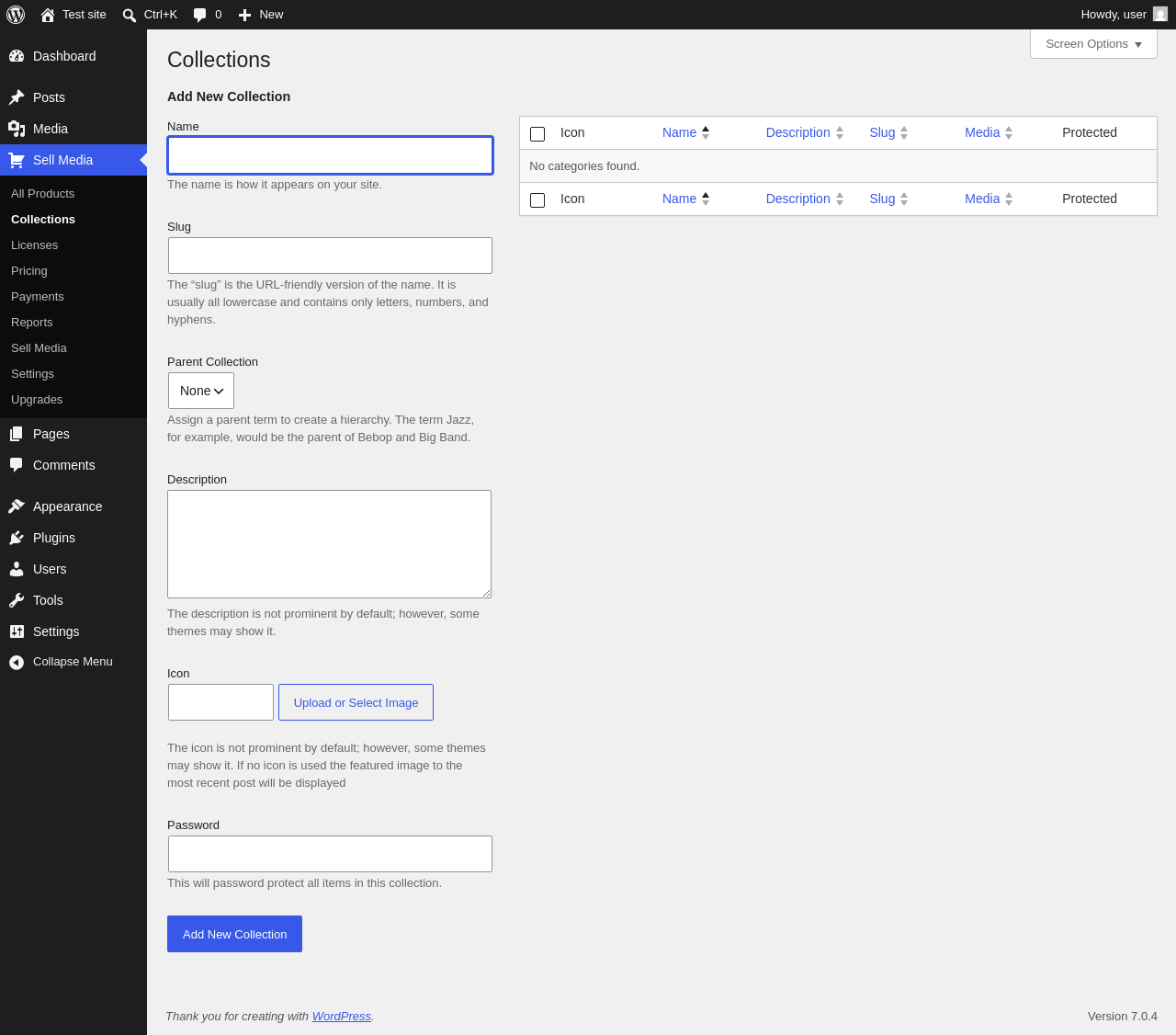The height and width of the screenshot is (1035, 1176).
Task: Click the Appearance brush icon
Action: pos(17,506)
